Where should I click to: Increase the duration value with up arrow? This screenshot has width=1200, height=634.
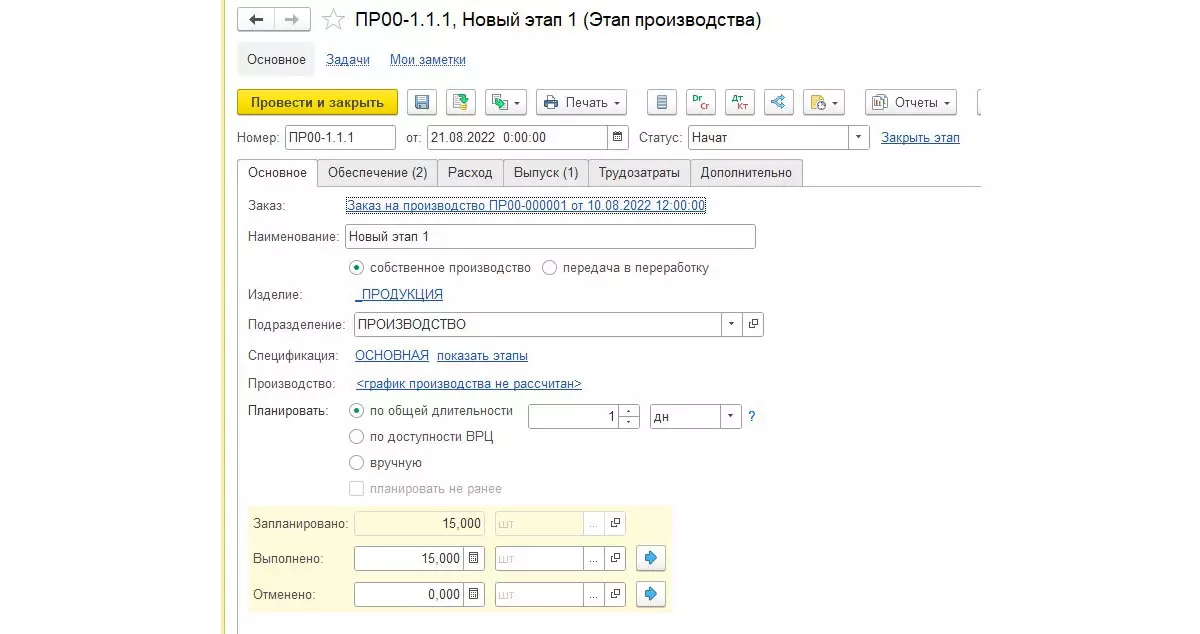click(629, 410)
